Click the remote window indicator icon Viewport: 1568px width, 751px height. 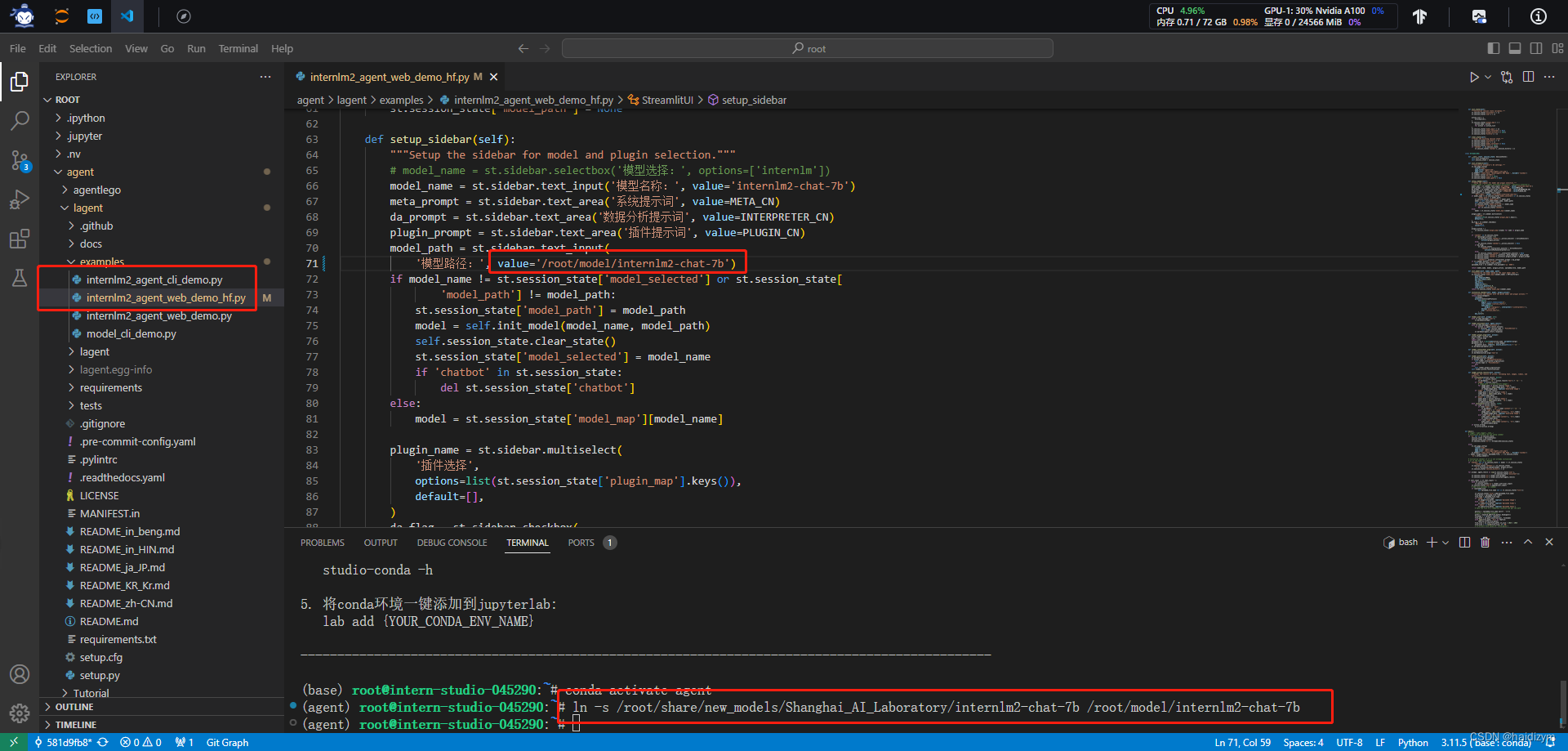(14, 743)
